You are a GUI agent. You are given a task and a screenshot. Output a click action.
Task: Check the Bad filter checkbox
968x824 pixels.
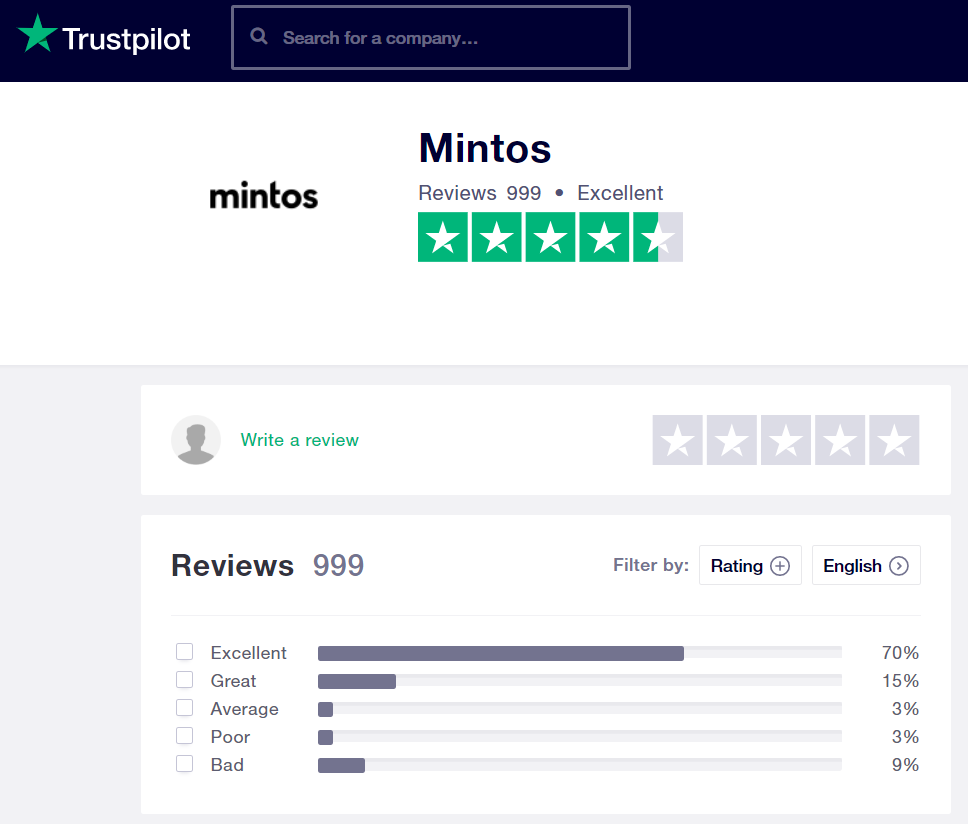point(185,764)
